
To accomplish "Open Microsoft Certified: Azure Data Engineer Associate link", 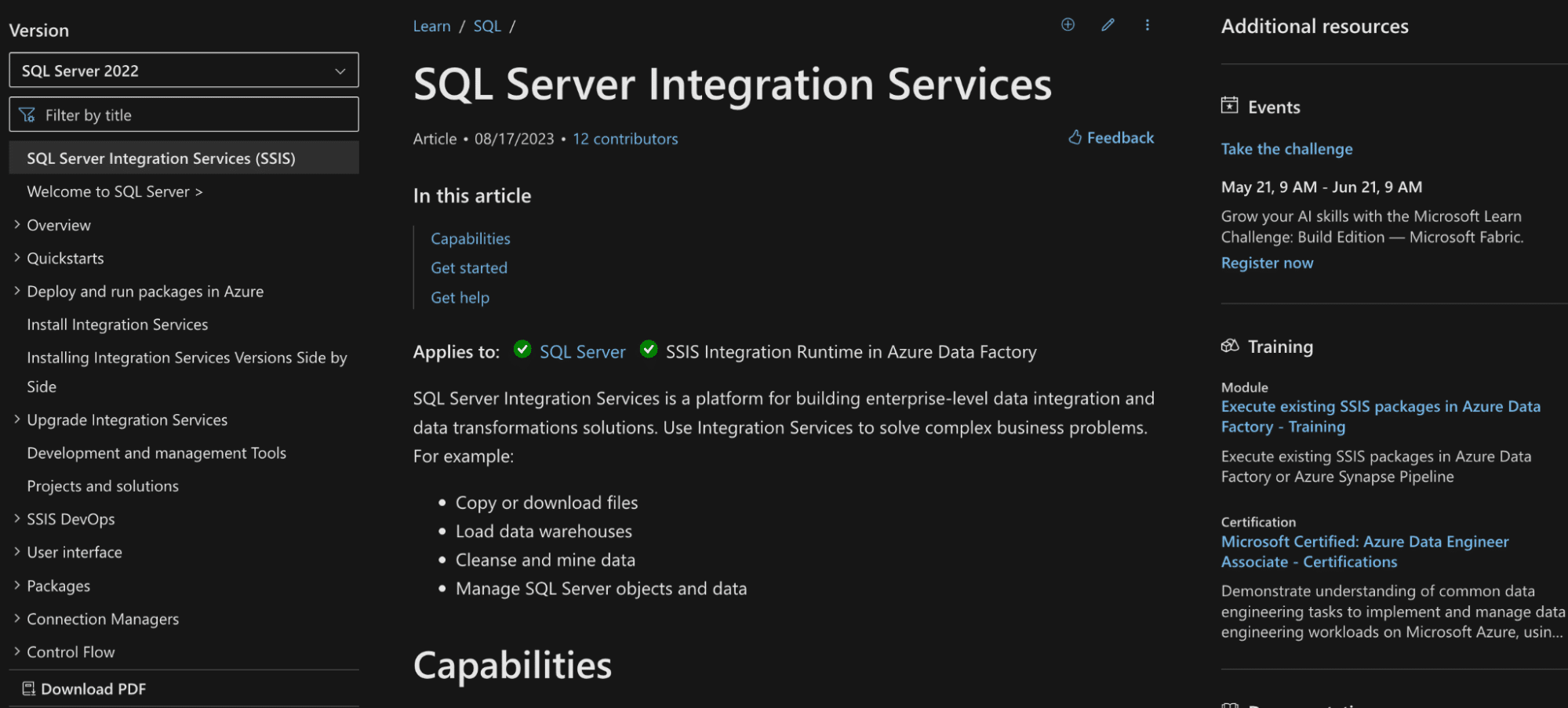I will pyautogui.click(x=1365, y=552).
